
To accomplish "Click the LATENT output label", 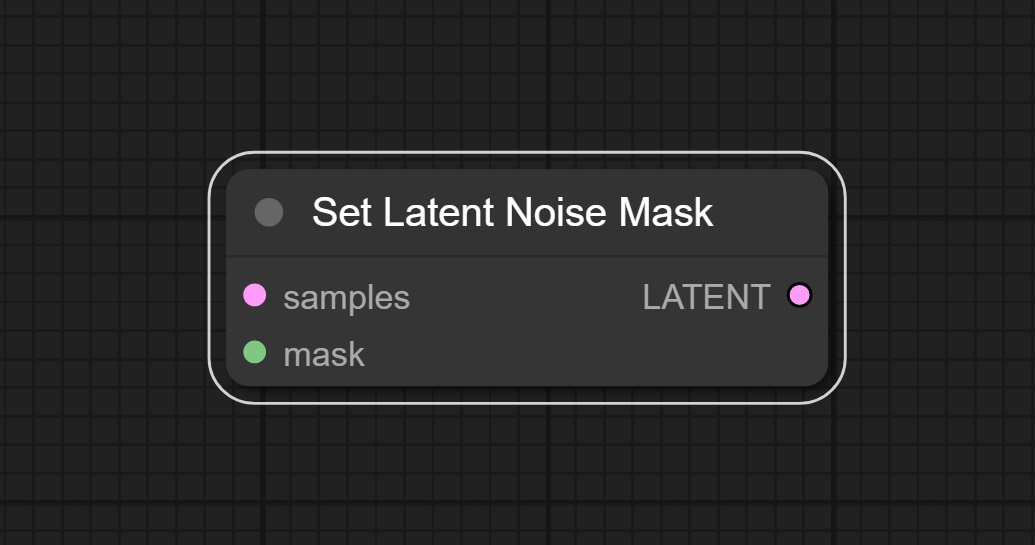I will pos(706,297).
